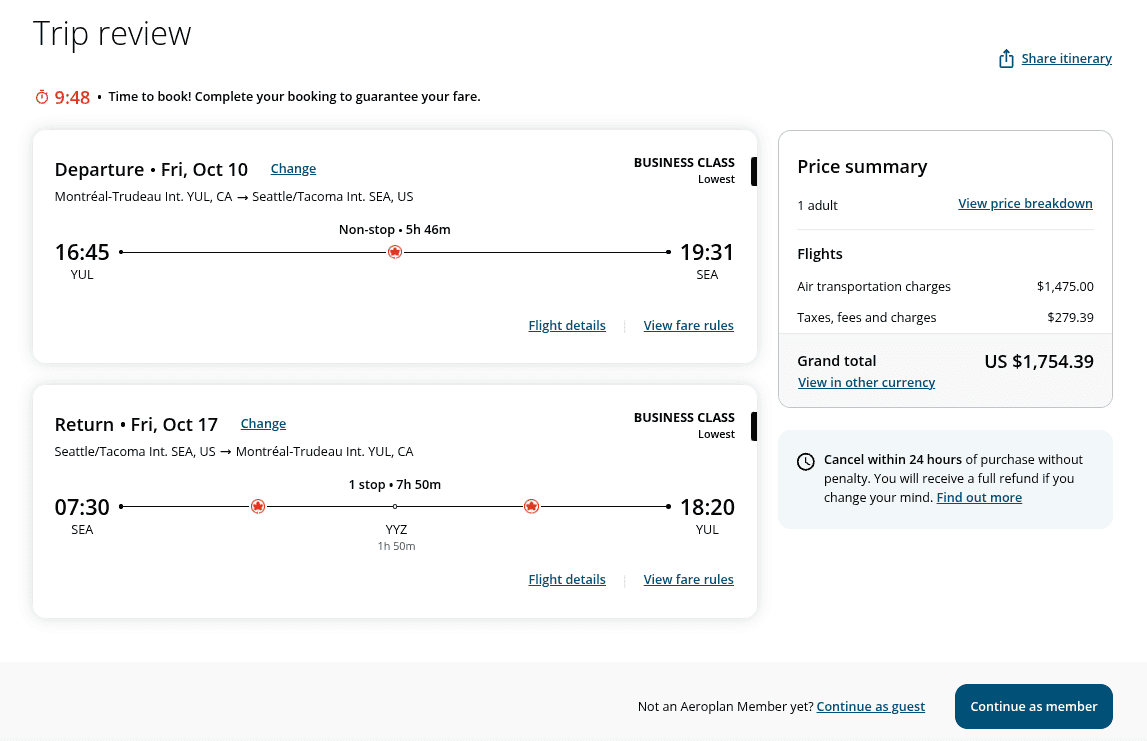The height and width of the screenshot is (741, 1147).
Task: View fare rules for the departure flight
Action: point(688,325)
